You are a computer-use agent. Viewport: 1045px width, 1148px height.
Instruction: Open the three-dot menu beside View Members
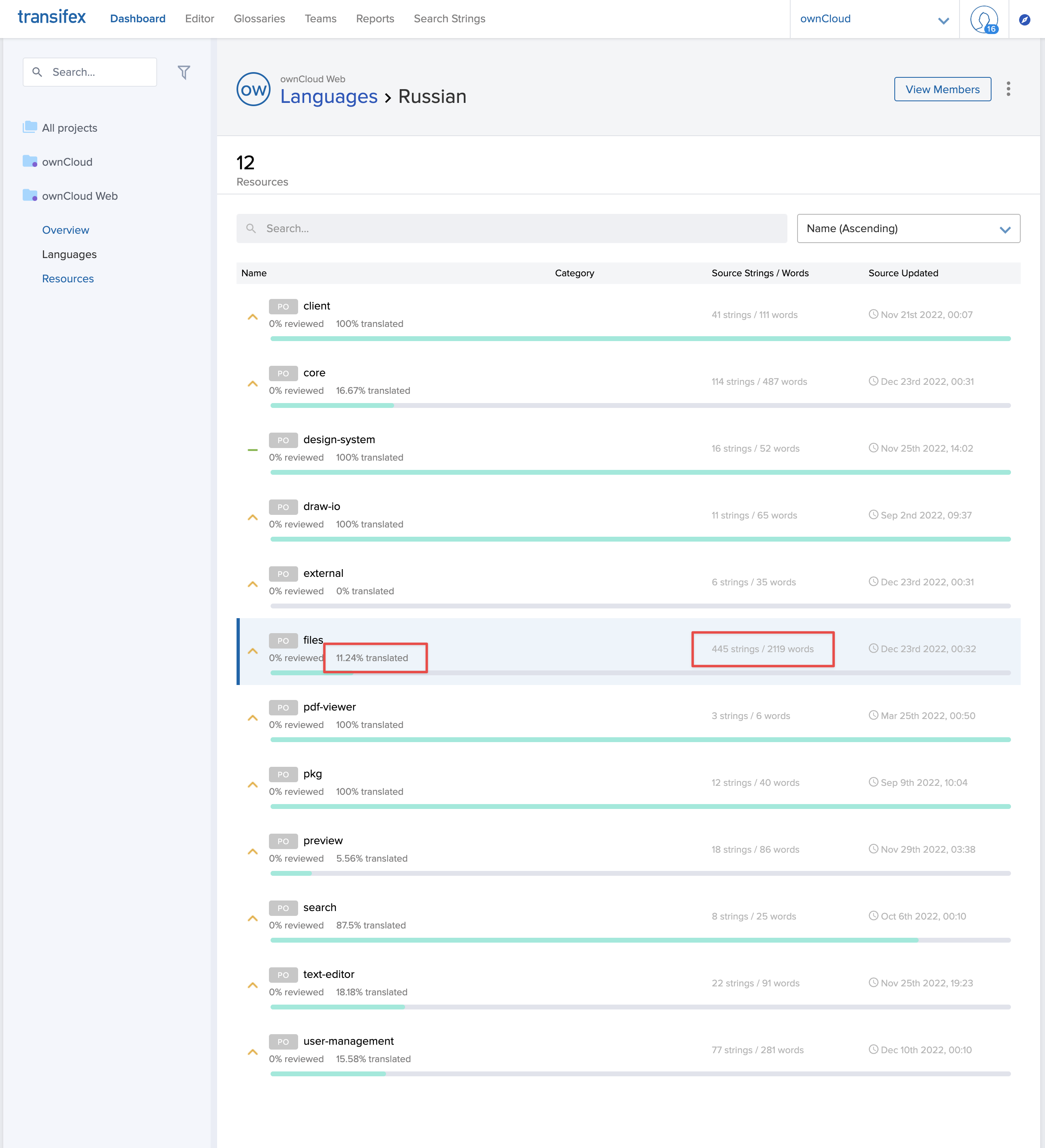point(1008,89)
